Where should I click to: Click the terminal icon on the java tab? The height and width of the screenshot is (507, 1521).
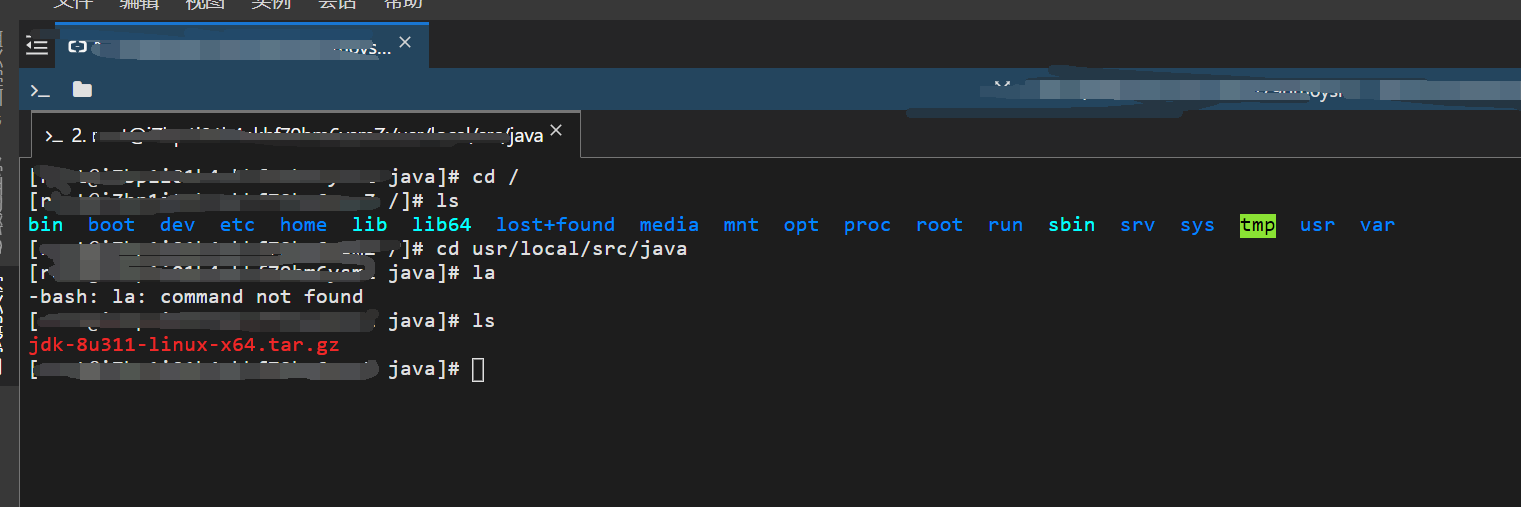(54, 135)
